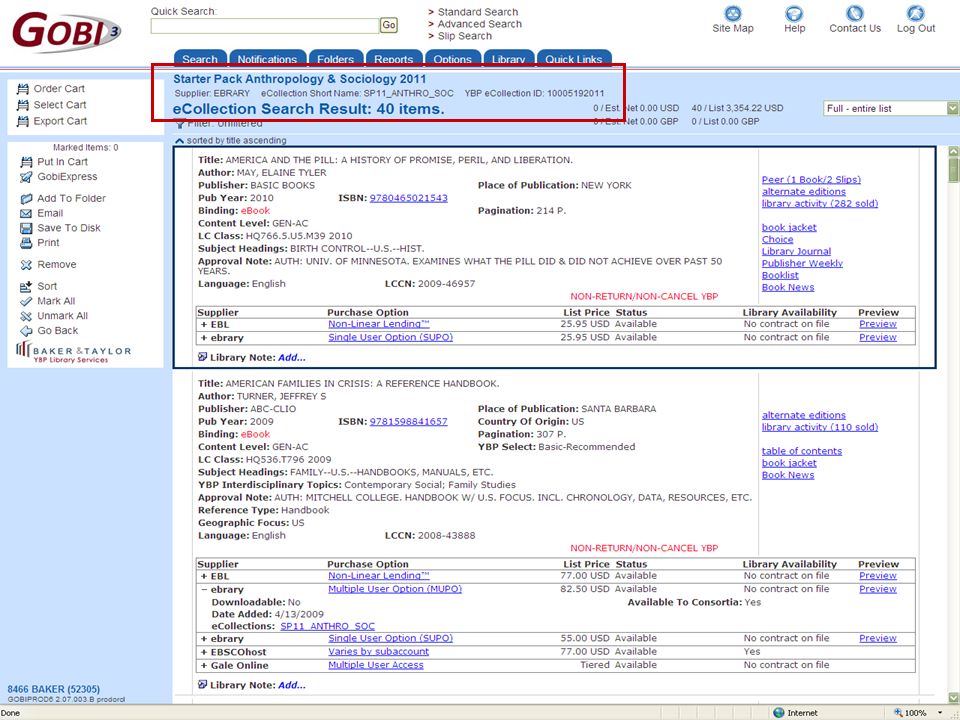Image resolution: width=960 pixels, height=720 pixels.
Task: Open the 'Multiple User Access' link for Gale Online
Action: pos(376,665)
